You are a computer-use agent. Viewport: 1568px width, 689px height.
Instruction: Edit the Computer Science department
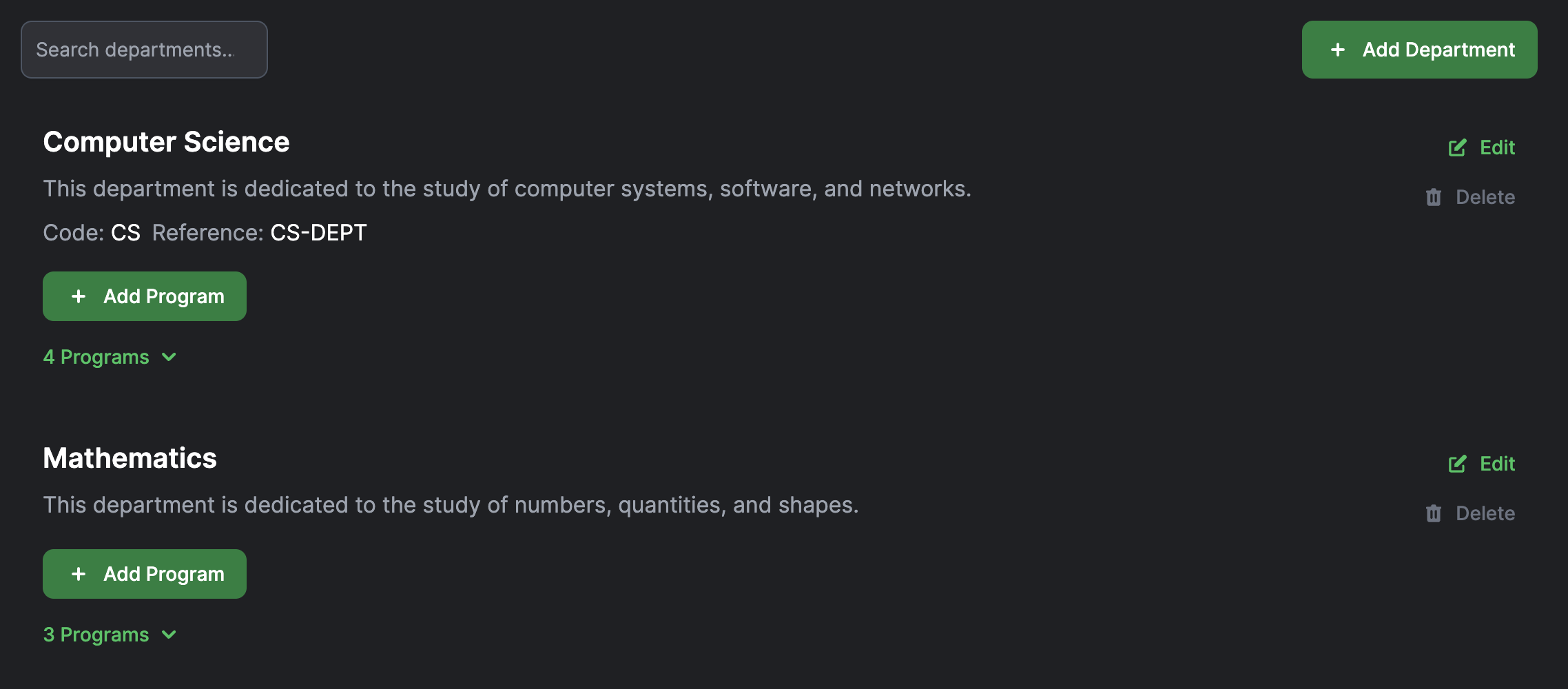[1481, 147]
